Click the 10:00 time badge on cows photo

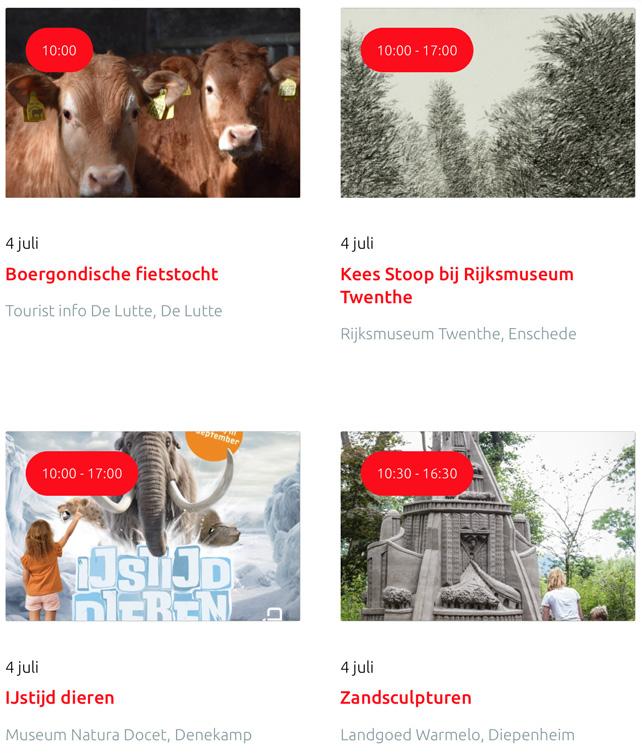pyautogui.click(x=59, y=50)
